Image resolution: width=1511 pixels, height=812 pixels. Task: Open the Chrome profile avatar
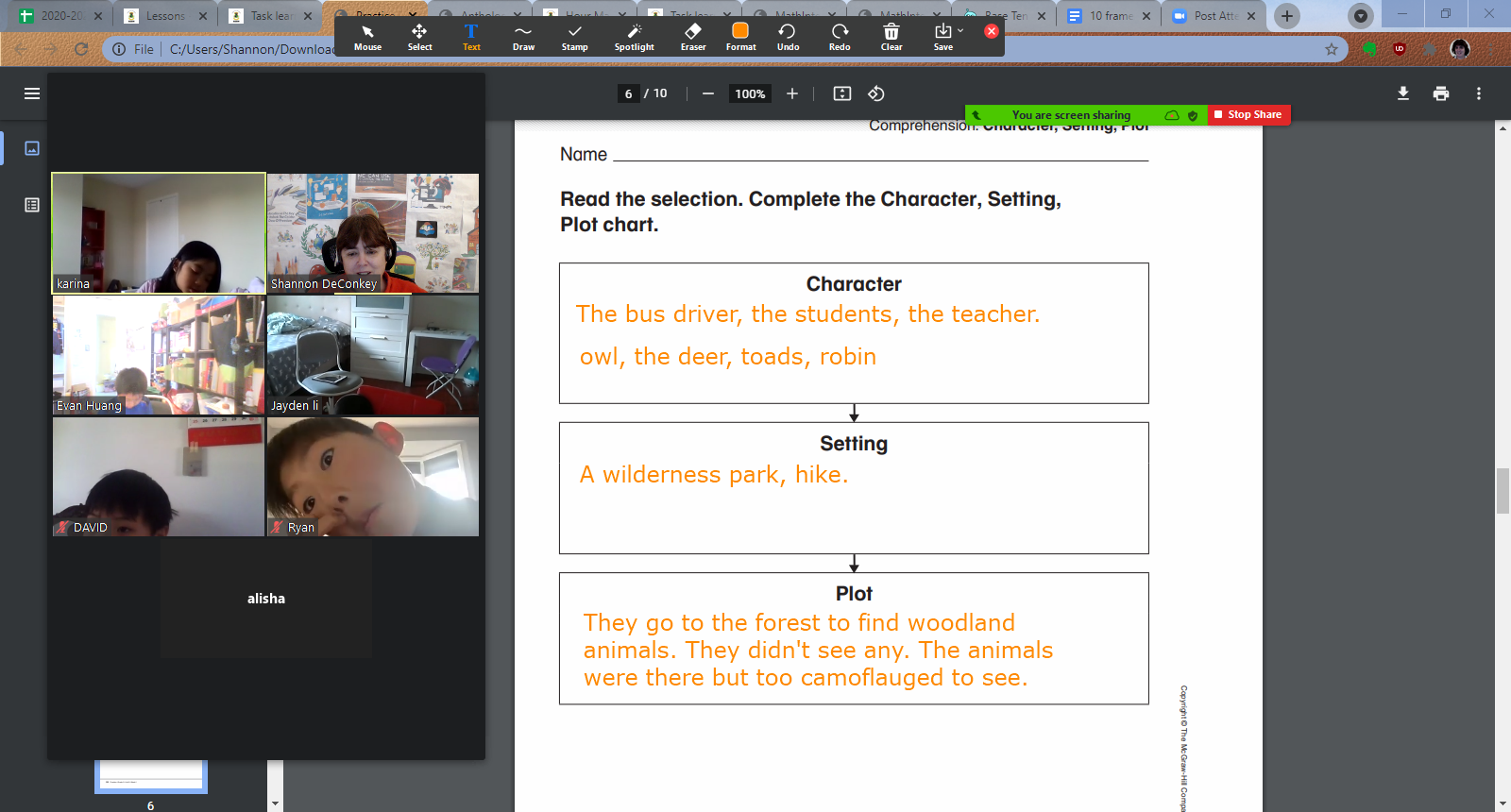[1460, 49]
